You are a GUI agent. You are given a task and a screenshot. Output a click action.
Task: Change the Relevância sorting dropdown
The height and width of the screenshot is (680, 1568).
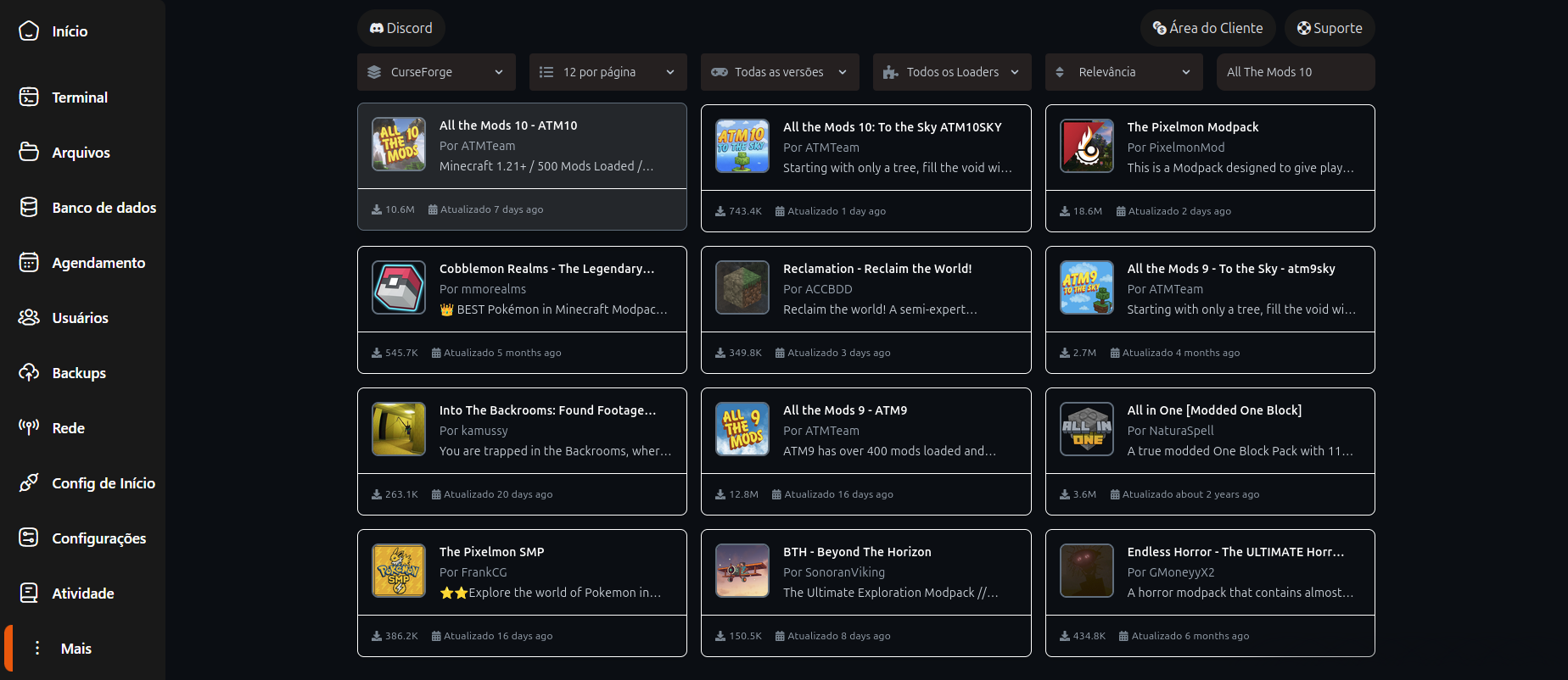1123,72
